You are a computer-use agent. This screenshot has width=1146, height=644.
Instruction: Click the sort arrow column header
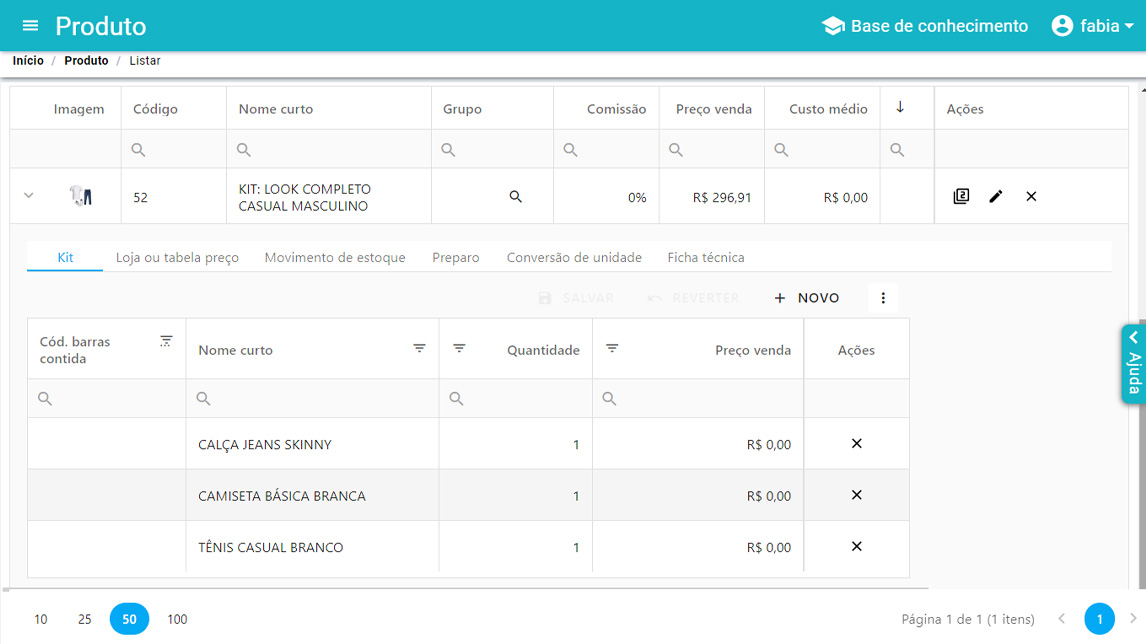point(900,108)
